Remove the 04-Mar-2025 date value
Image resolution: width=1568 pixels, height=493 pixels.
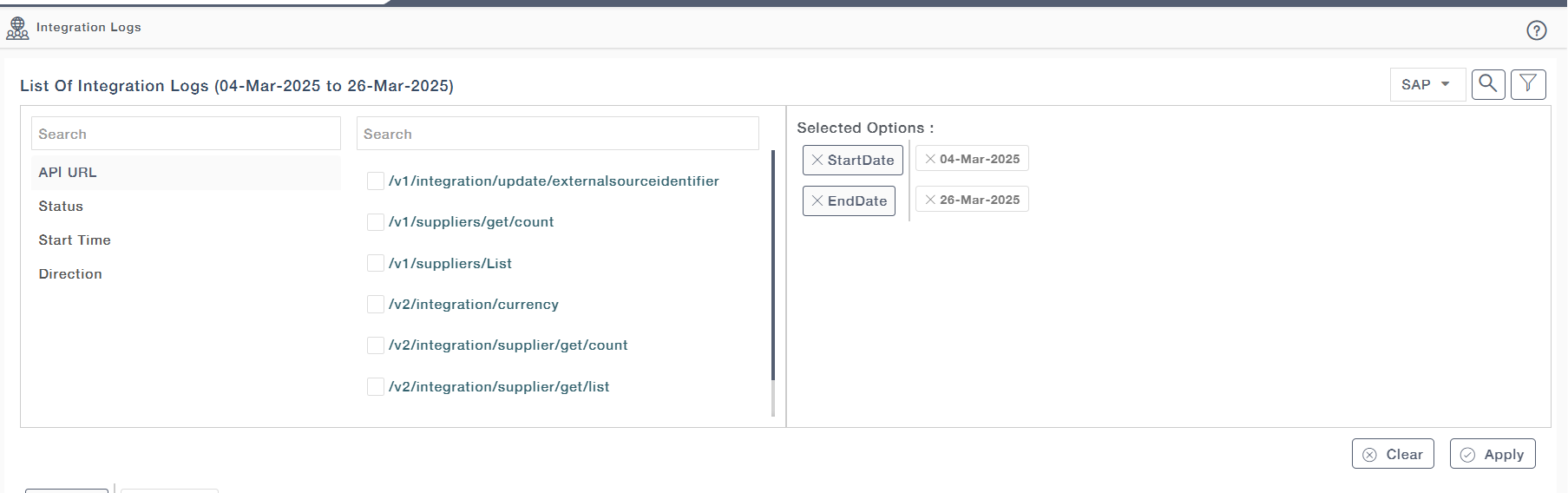(x=929, y=160)
